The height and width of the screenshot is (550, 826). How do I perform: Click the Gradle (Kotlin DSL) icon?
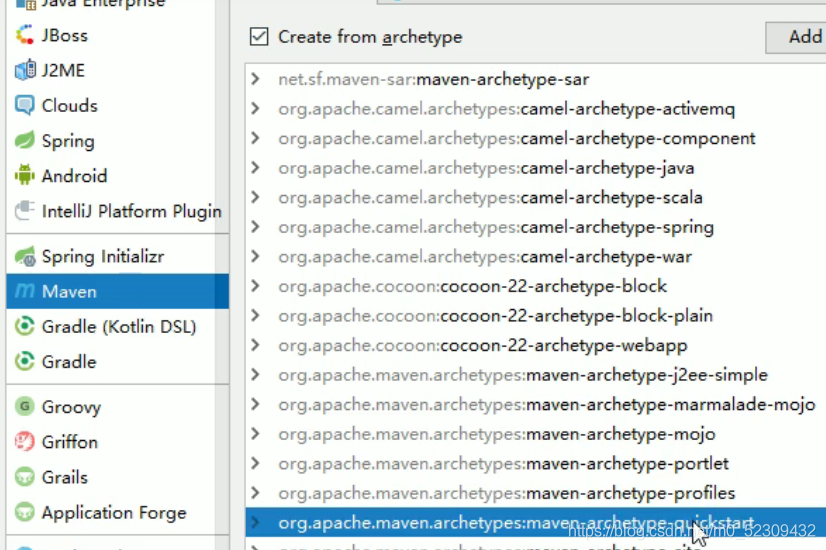tap(25, 327)
